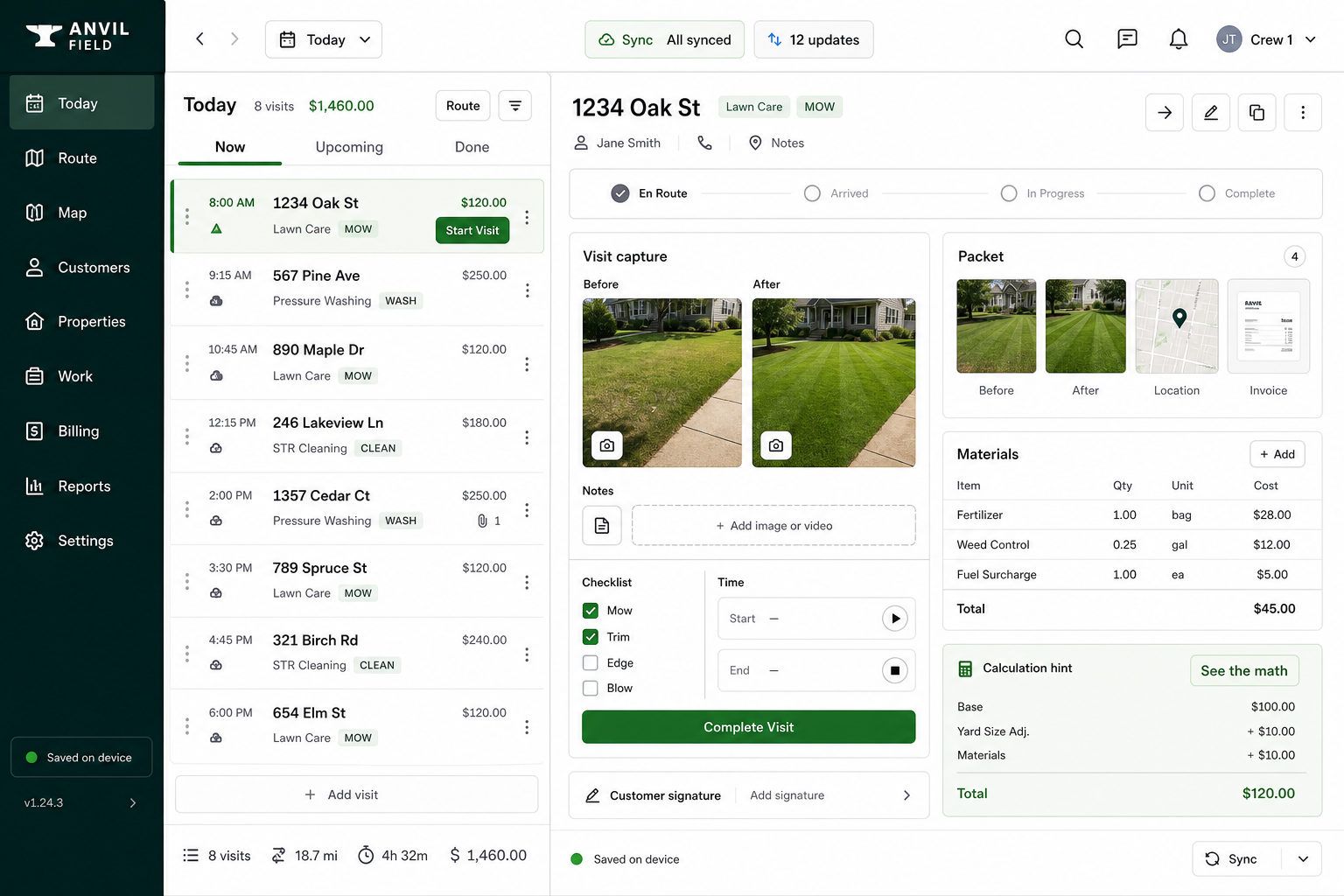This screenshot has height=896, width=1344.
Task: Click Add visit at the bottom of the list
Action: tap(357, 794)
